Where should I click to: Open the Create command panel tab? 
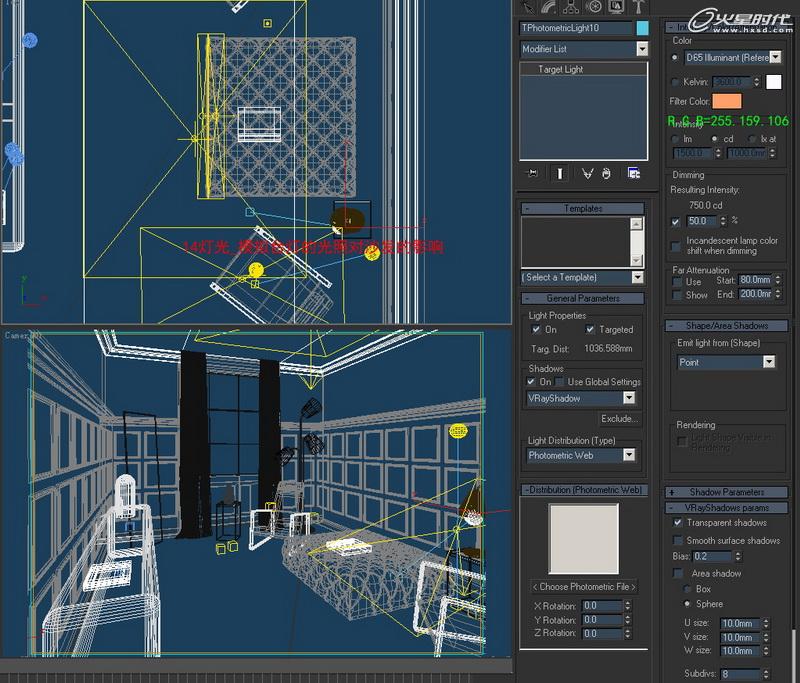click(x=528, y=6)
